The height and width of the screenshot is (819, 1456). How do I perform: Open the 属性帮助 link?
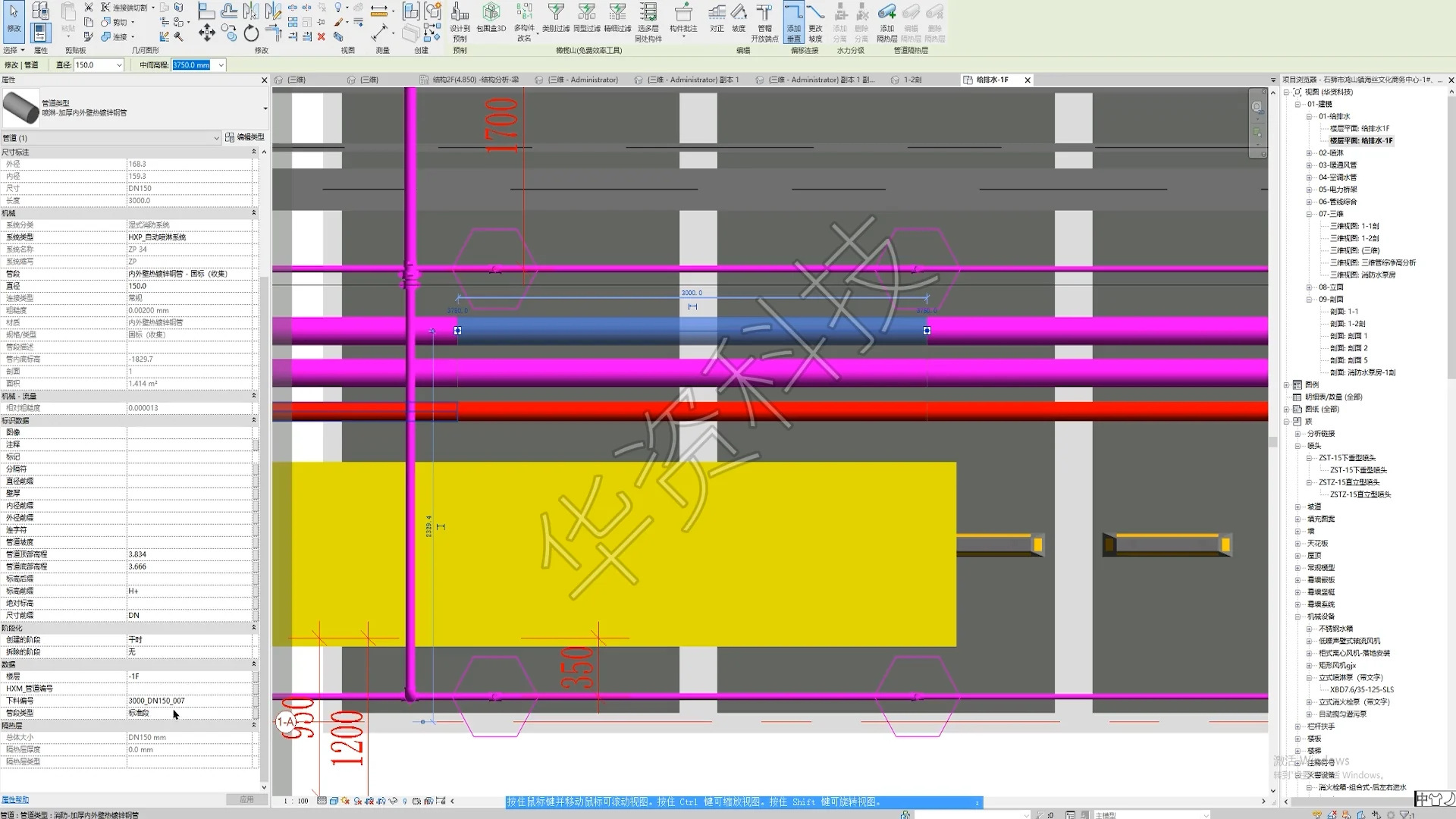[15, 799]
